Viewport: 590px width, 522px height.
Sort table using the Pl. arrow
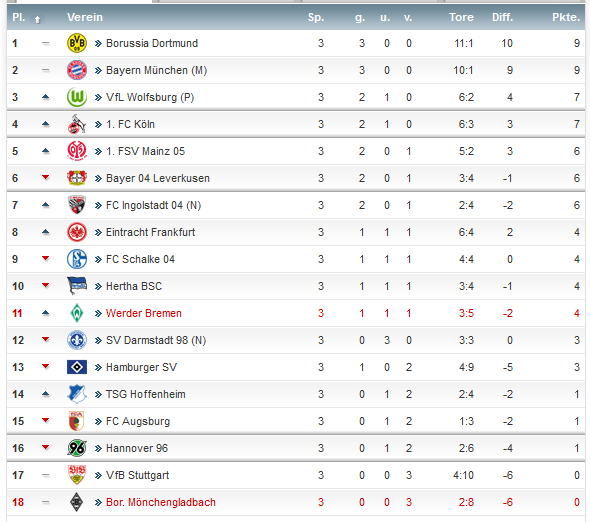(x=37, y=20)
